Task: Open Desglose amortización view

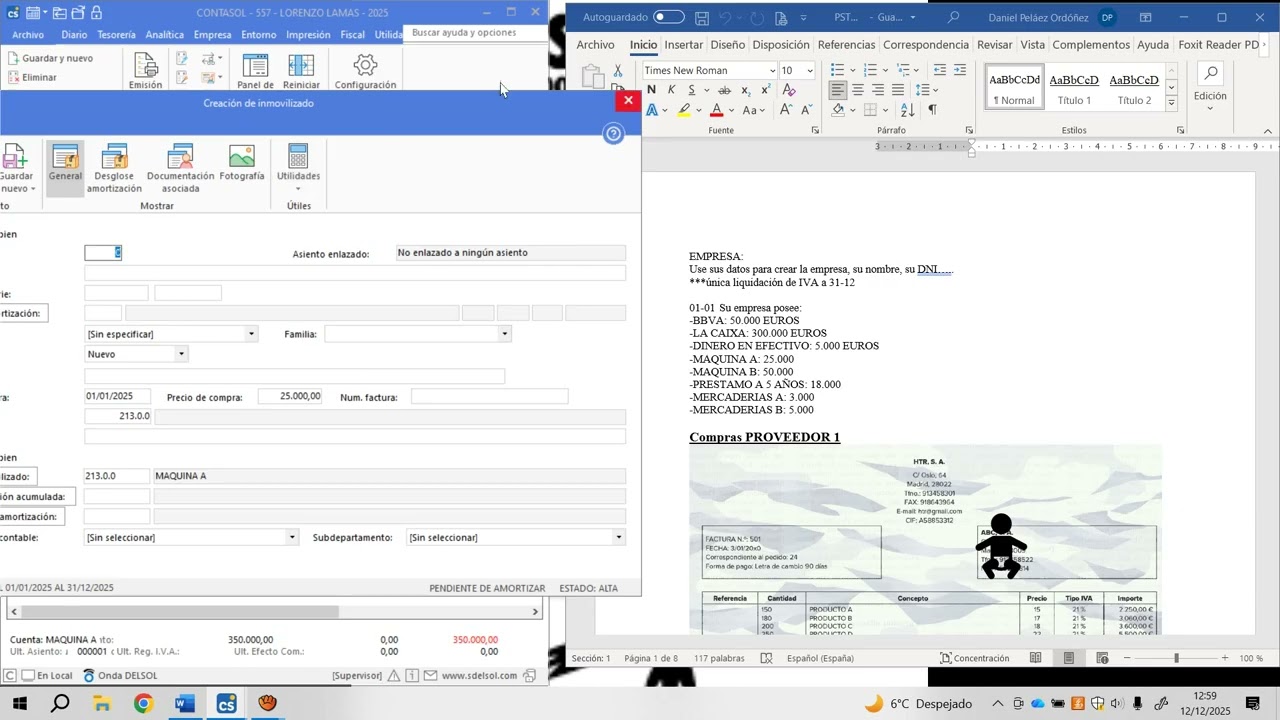Action: (x=114, y=168)
